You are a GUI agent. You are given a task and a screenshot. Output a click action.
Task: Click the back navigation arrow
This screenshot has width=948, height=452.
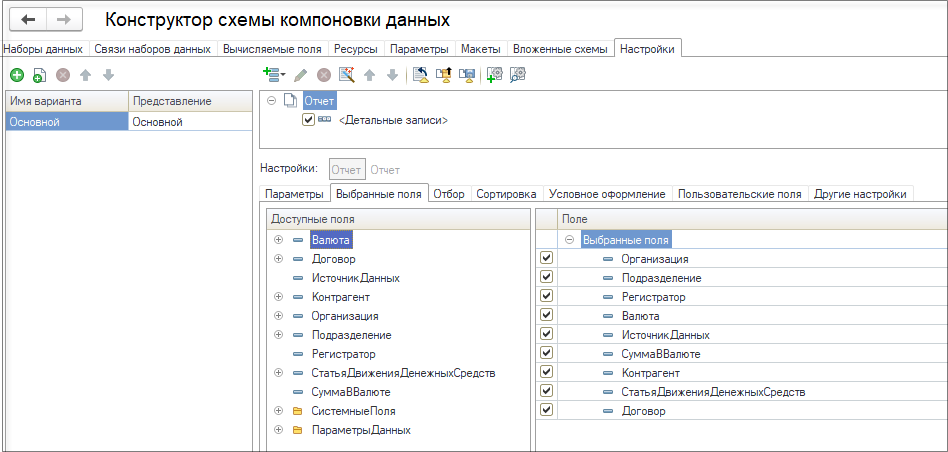[x=28, y=19]
